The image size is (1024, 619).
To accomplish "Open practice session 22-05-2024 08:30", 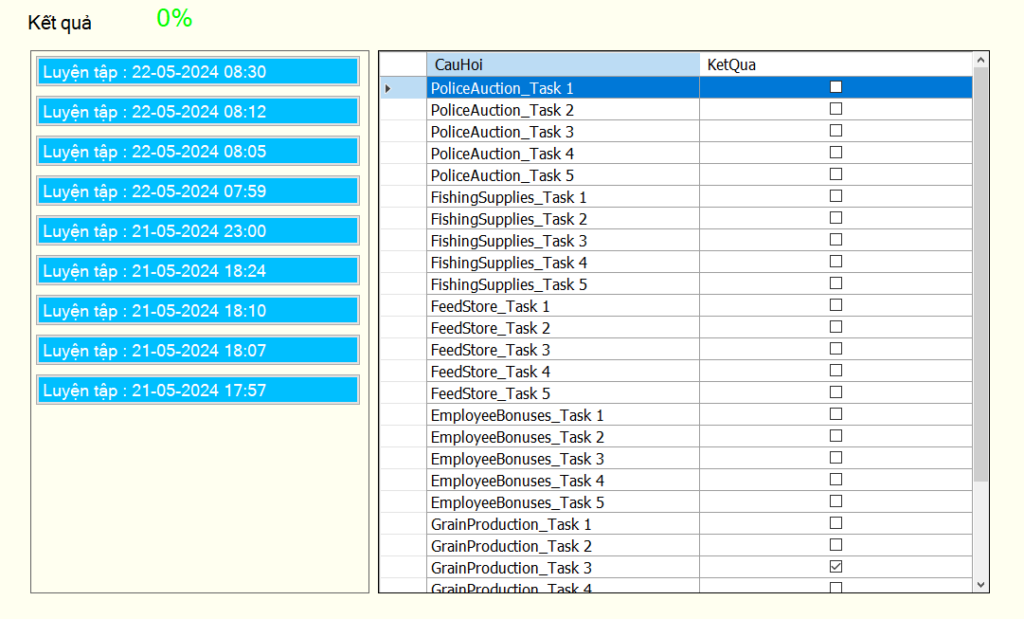I will 197,72.
